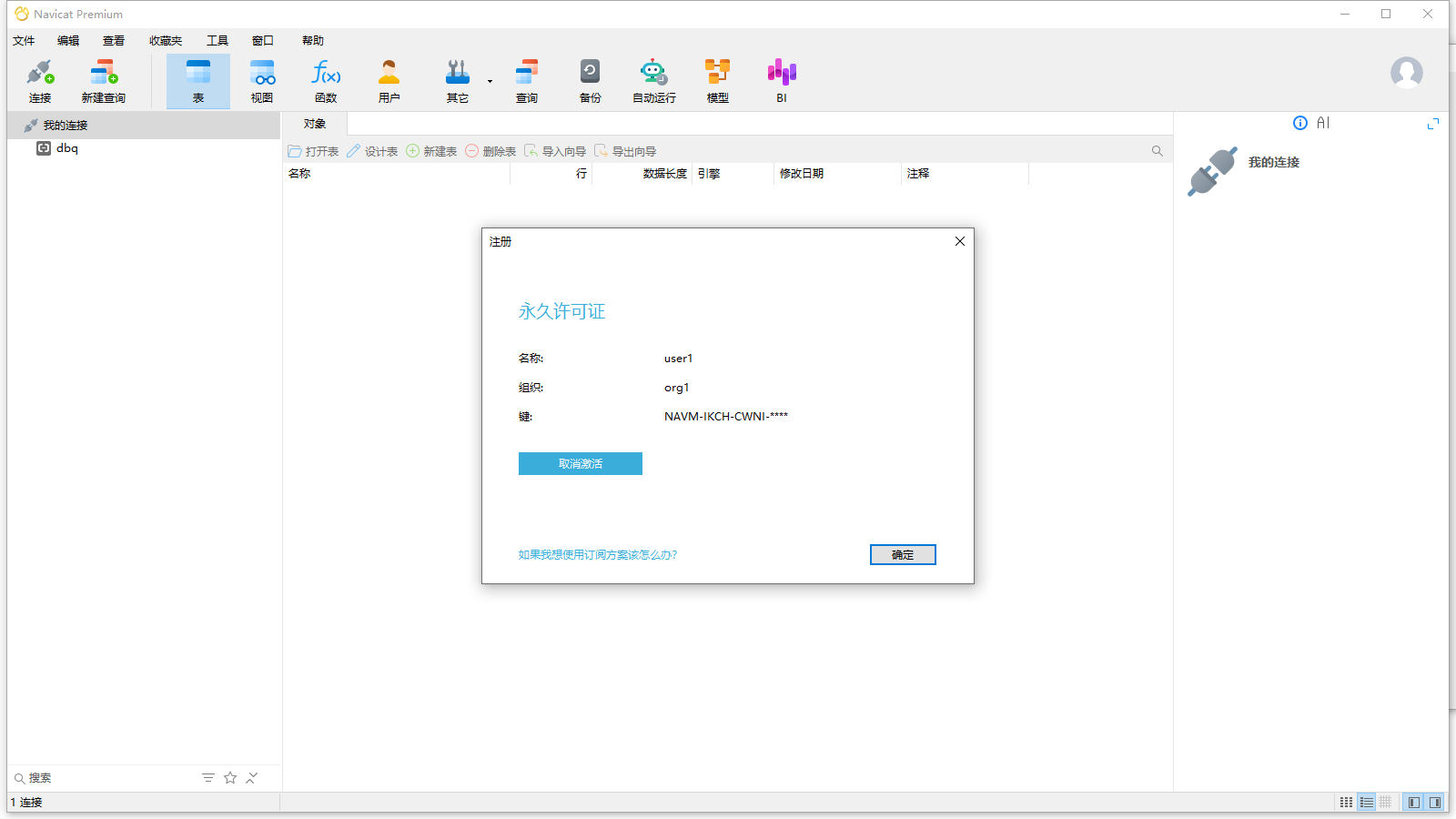Open the 模型 model tool
This screenshot has width=1456, height=819.
coord(718,81)
